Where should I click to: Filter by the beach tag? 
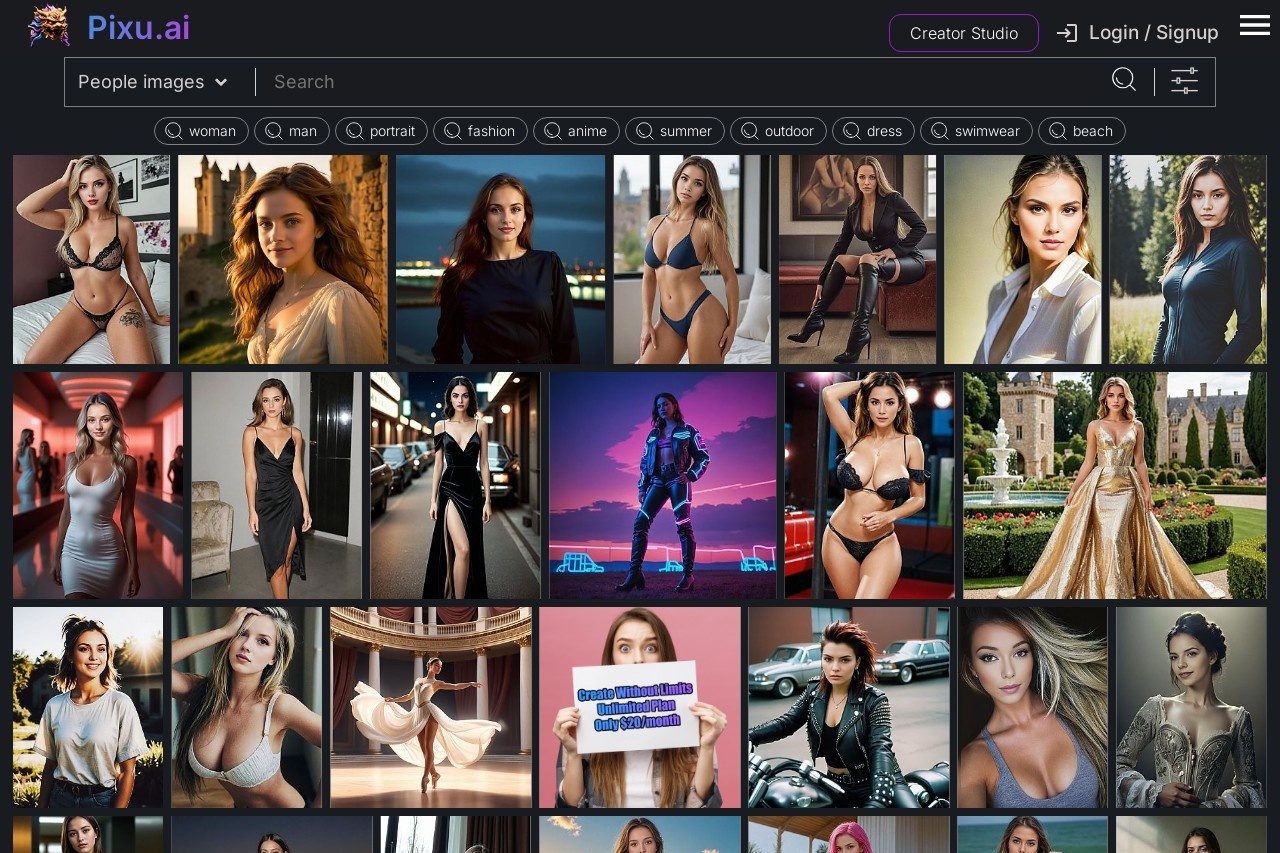click(x=1081, y=131)
